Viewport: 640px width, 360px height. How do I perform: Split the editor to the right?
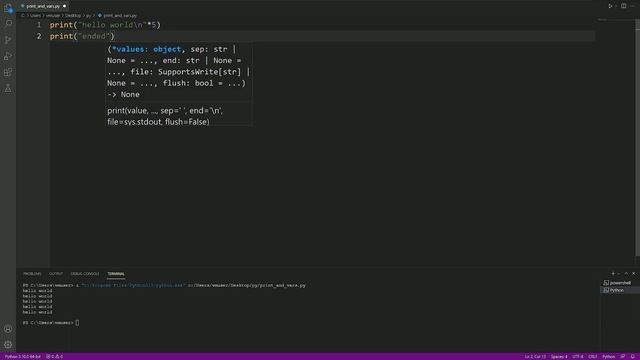point(624,6)
